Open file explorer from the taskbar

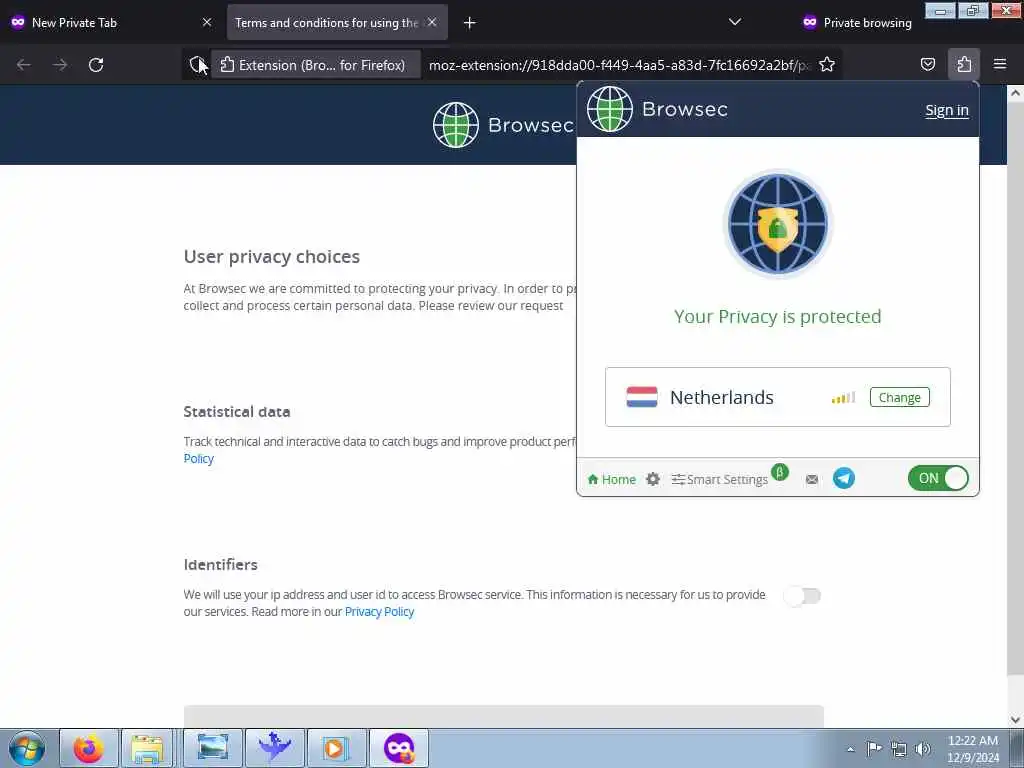click(x=148, y=748)
